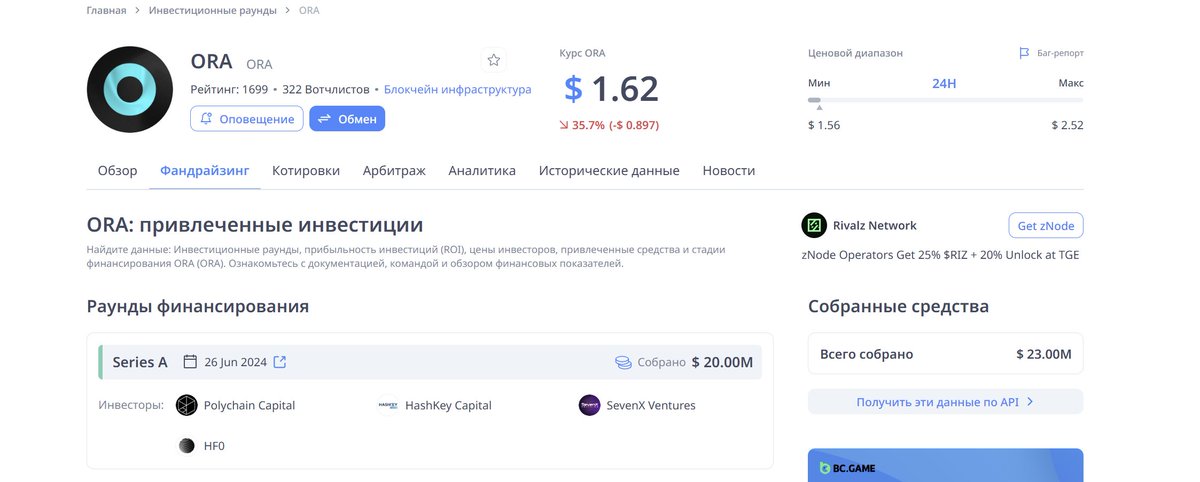Add ORA to favorites with star icon
Screen dimensions: 1200x482
pos(494,60)
